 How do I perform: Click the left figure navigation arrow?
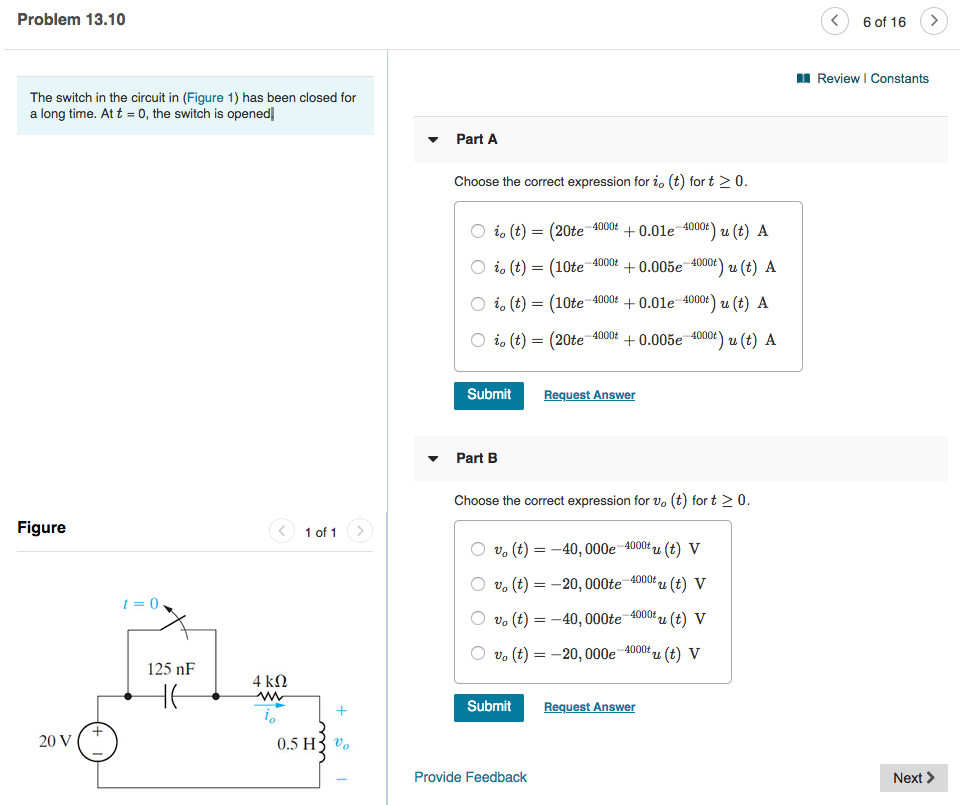(282, 531)
